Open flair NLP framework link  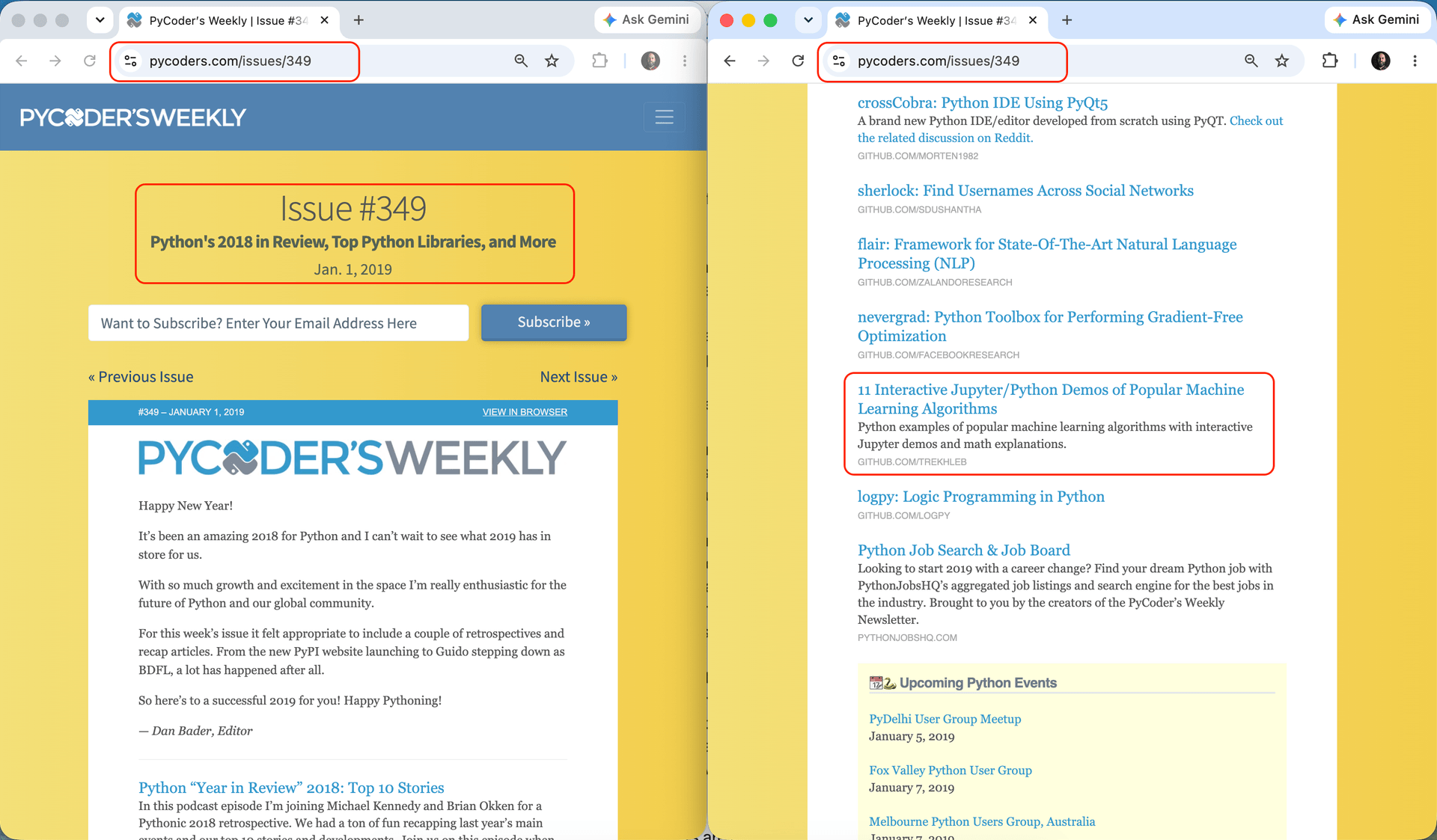click(x=1047, y=254)
